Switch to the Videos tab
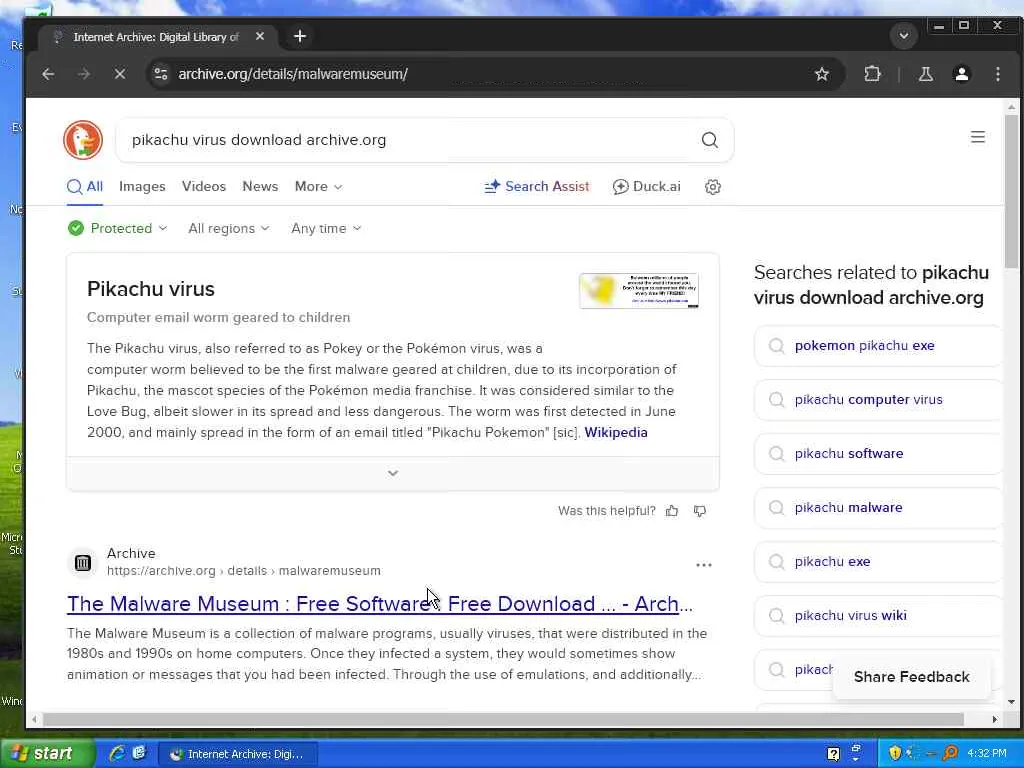 pyautogui.click(x=204, y=187)
